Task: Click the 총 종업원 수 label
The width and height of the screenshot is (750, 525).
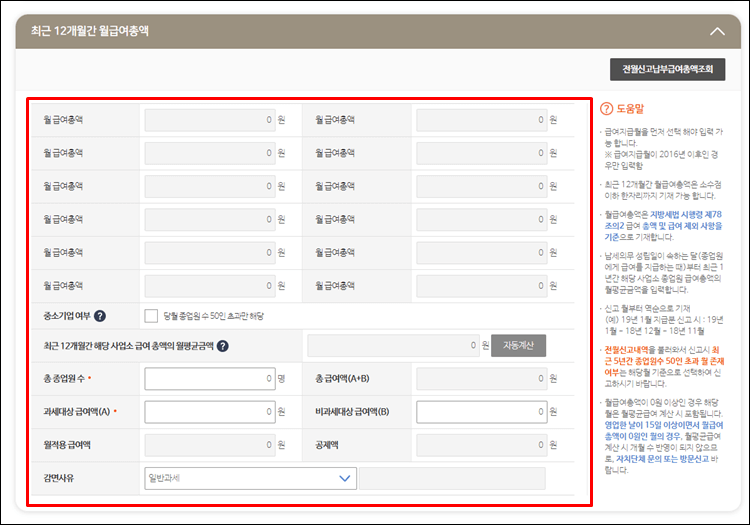Action: click(x=64, y=379)
